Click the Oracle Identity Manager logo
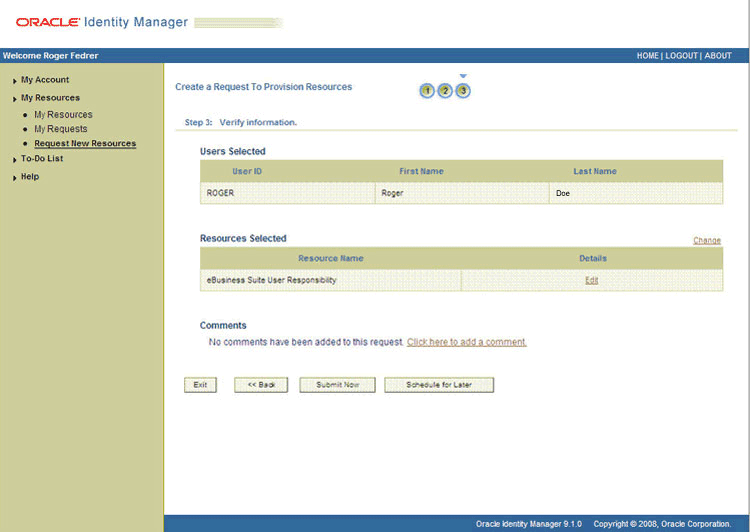 pyautogui.click(x=101, y=22)
